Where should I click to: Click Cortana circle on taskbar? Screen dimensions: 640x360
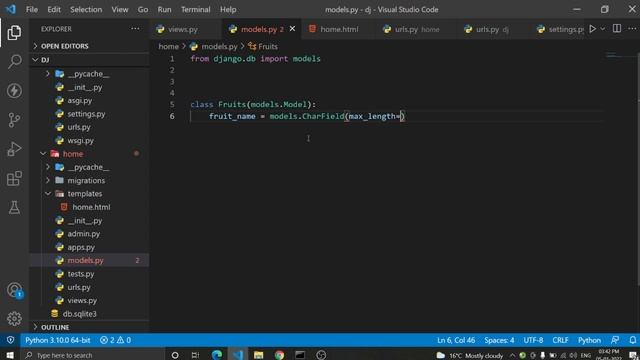coord(175,355)
